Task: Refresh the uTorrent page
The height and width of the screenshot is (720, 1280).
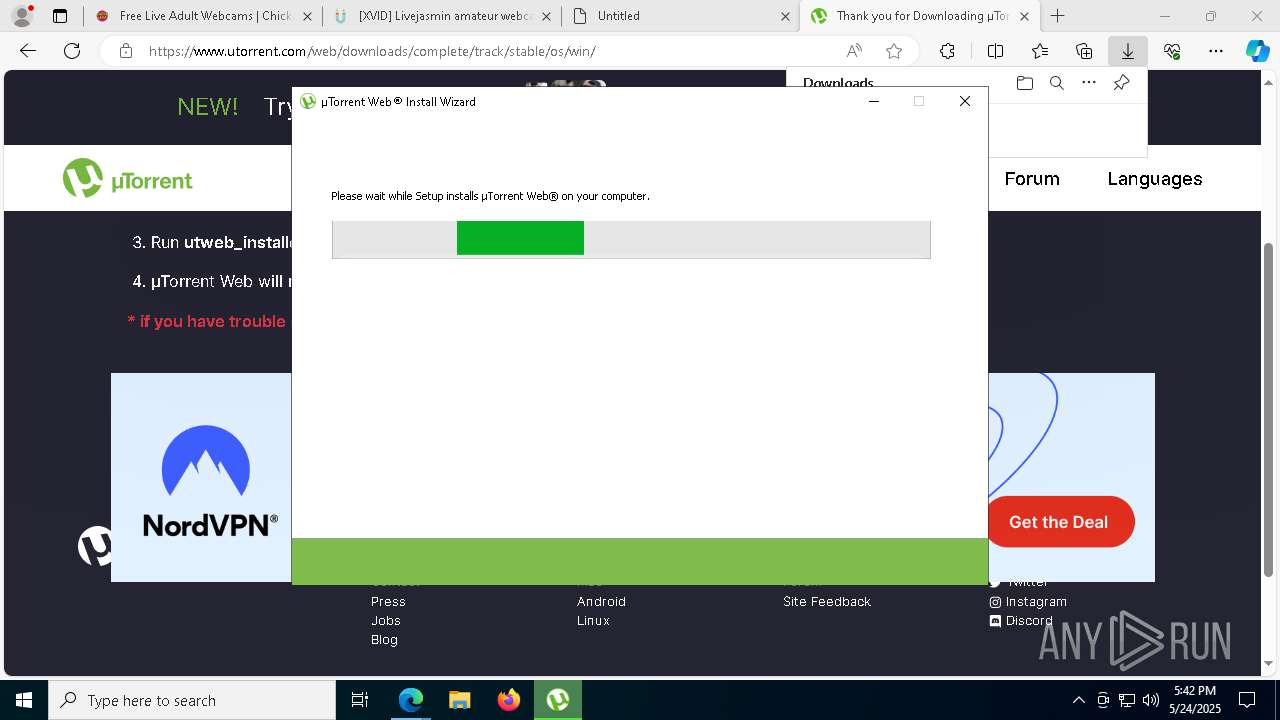Action: pos(72,51)
